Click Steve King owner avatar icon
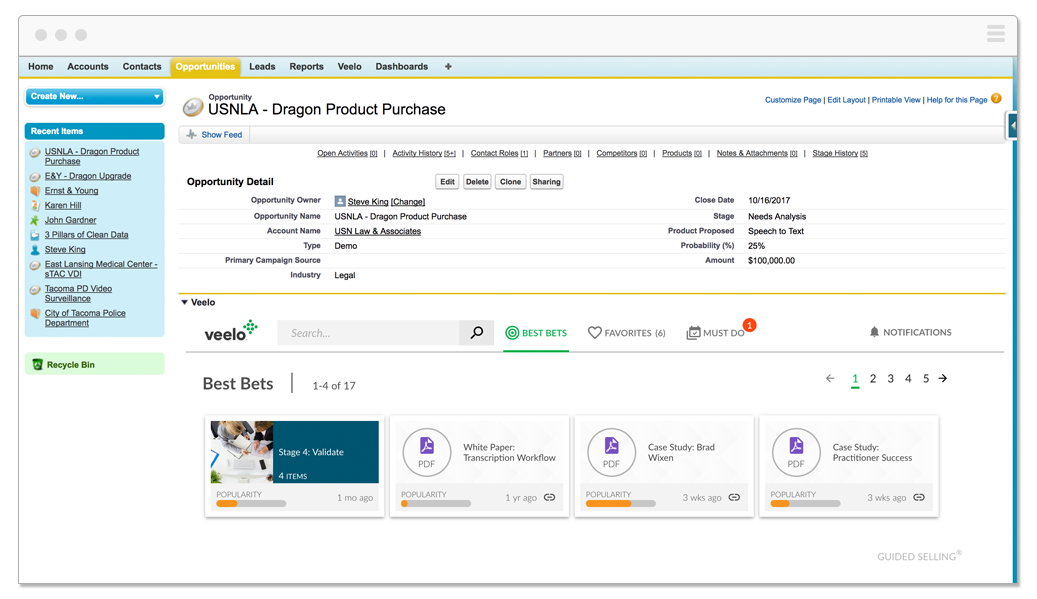Image resolution: width=1037 pixels, height=599 pixels. click(339, 201)
